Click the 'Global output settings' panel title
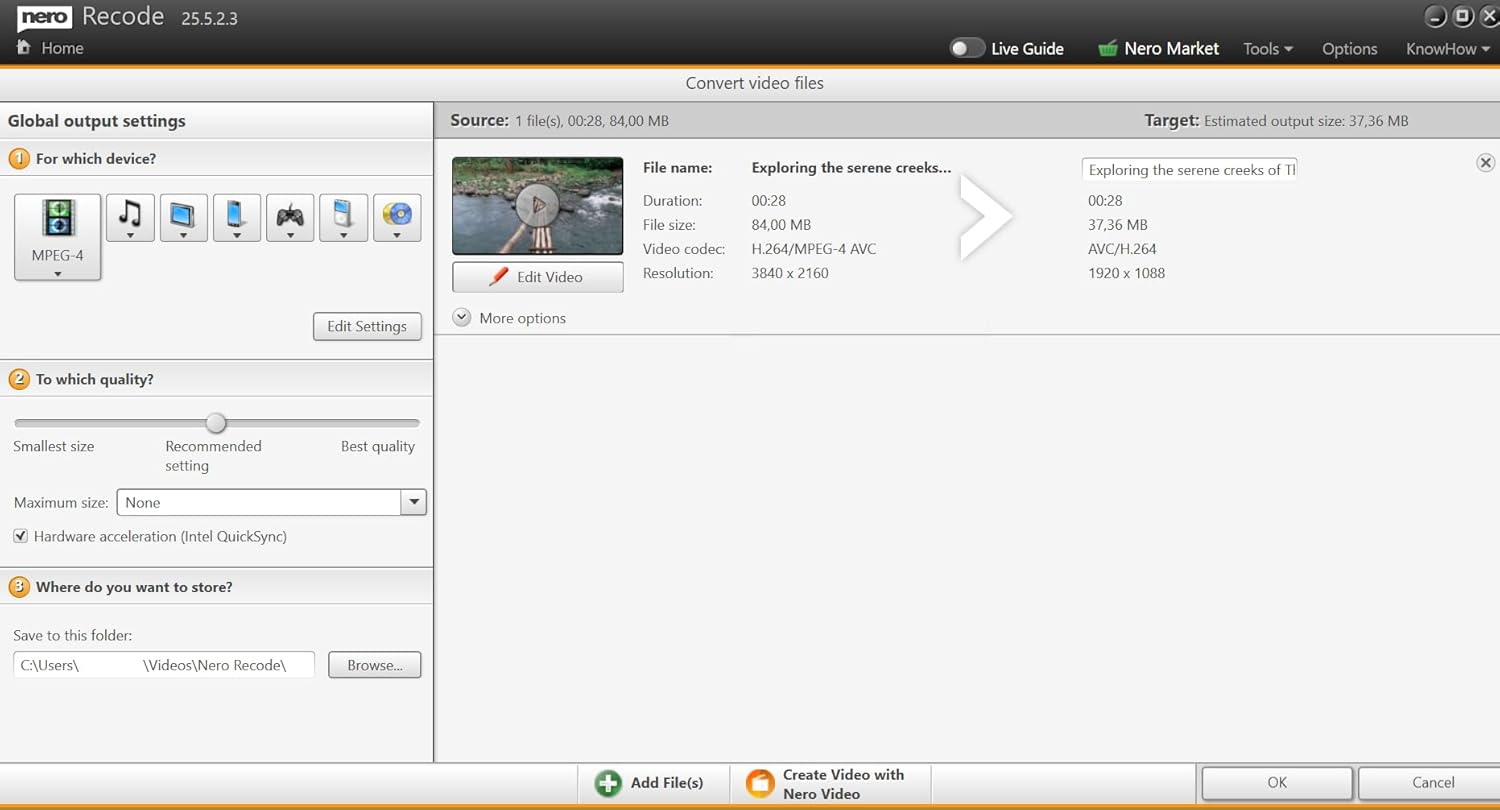 (97, 121)
